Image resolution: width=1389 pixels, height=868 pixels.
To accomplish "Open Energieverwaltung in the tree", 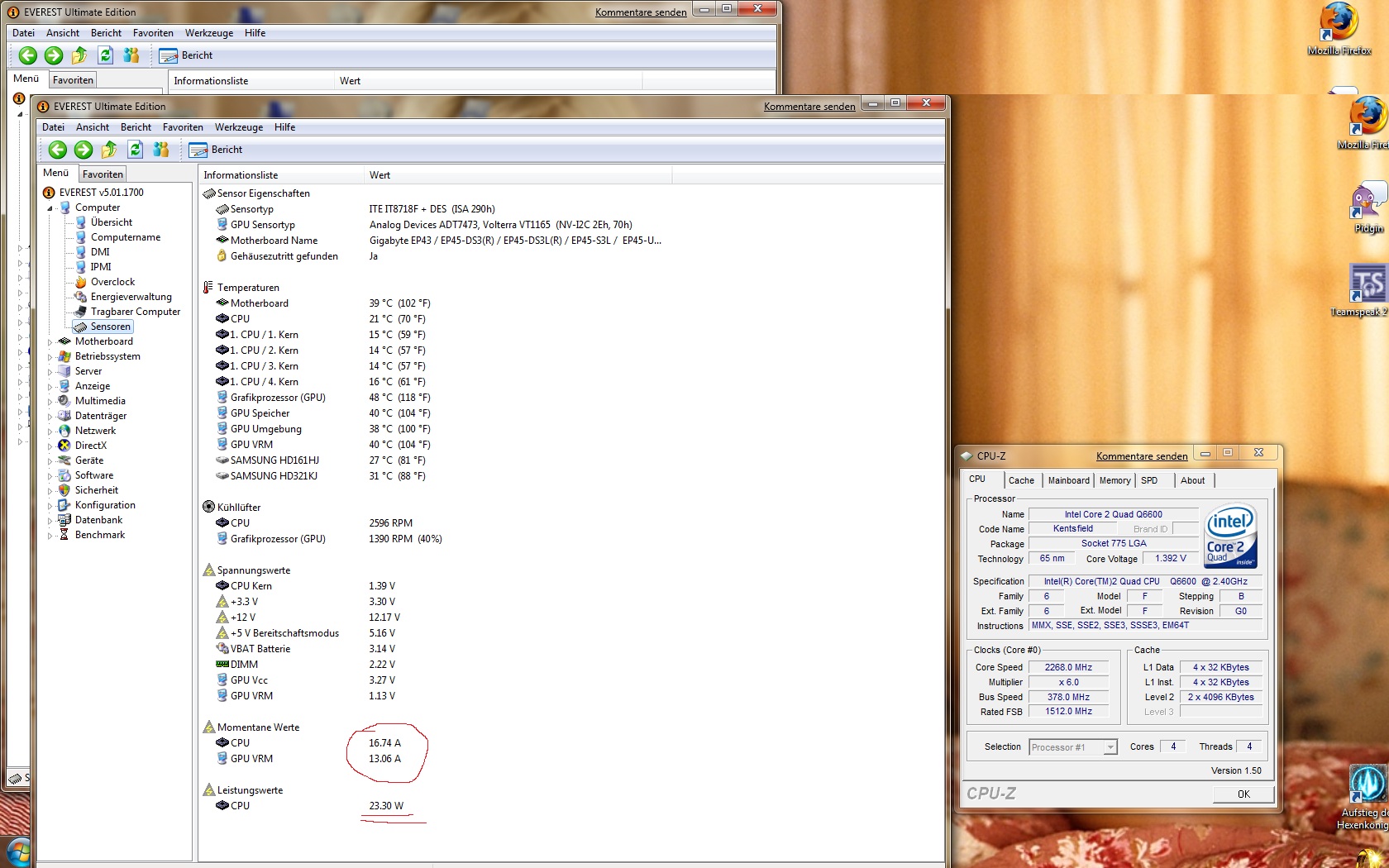I will click(x=131, y=297).
